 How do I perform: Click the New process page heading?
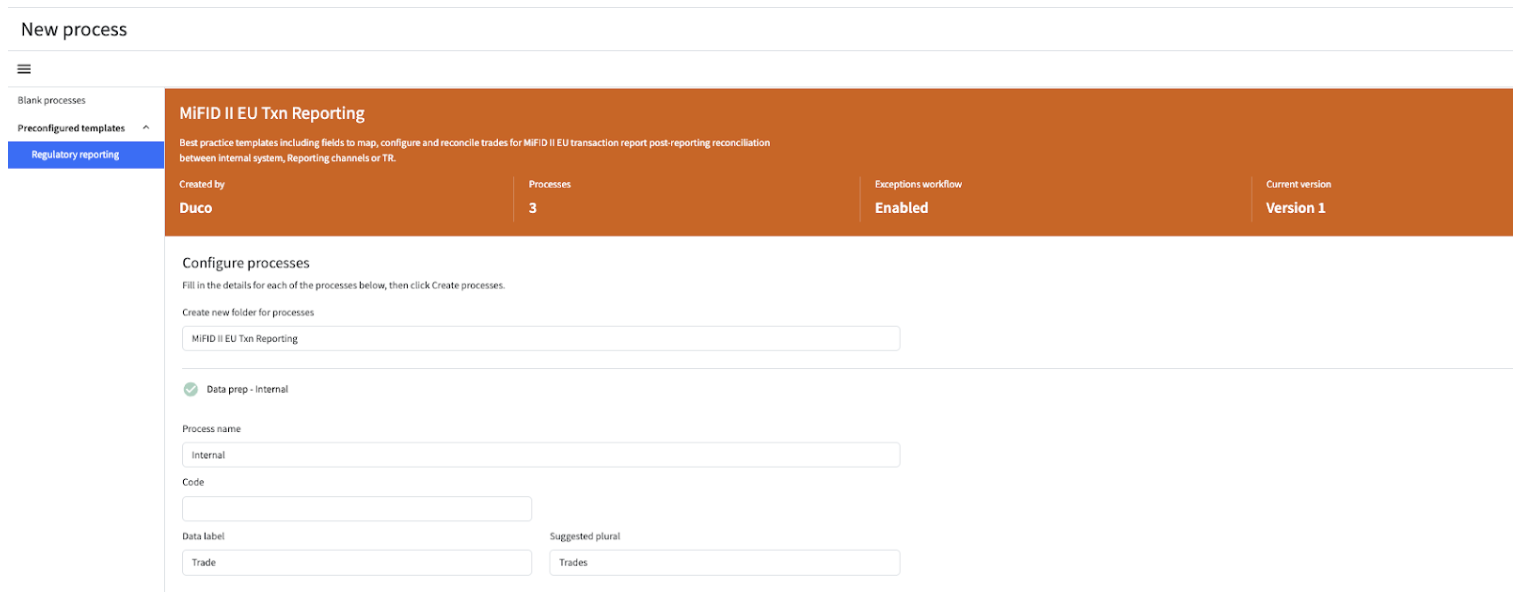click(x=74, y=29)
